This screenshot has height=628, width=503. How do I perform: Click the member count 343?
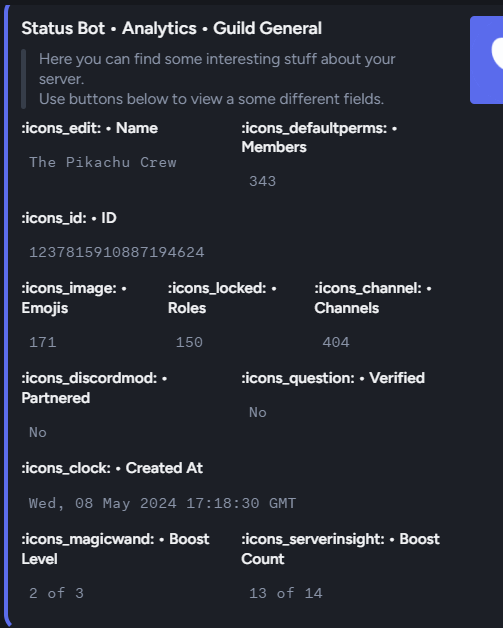pyautogui.click(x=262, y=181)
